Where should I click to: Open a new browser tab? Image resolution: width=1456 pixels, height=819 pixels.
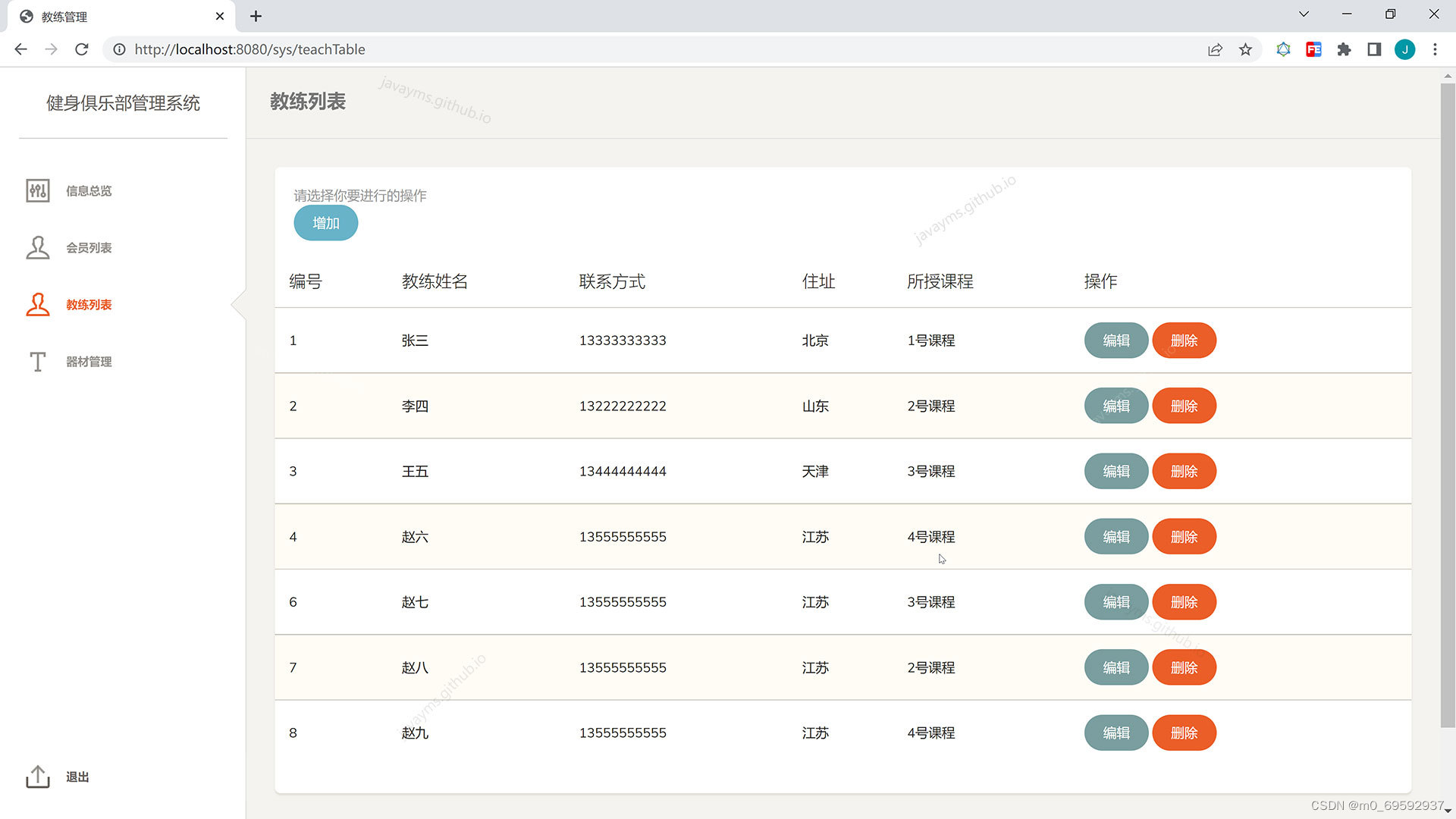[x=256, y=16]
